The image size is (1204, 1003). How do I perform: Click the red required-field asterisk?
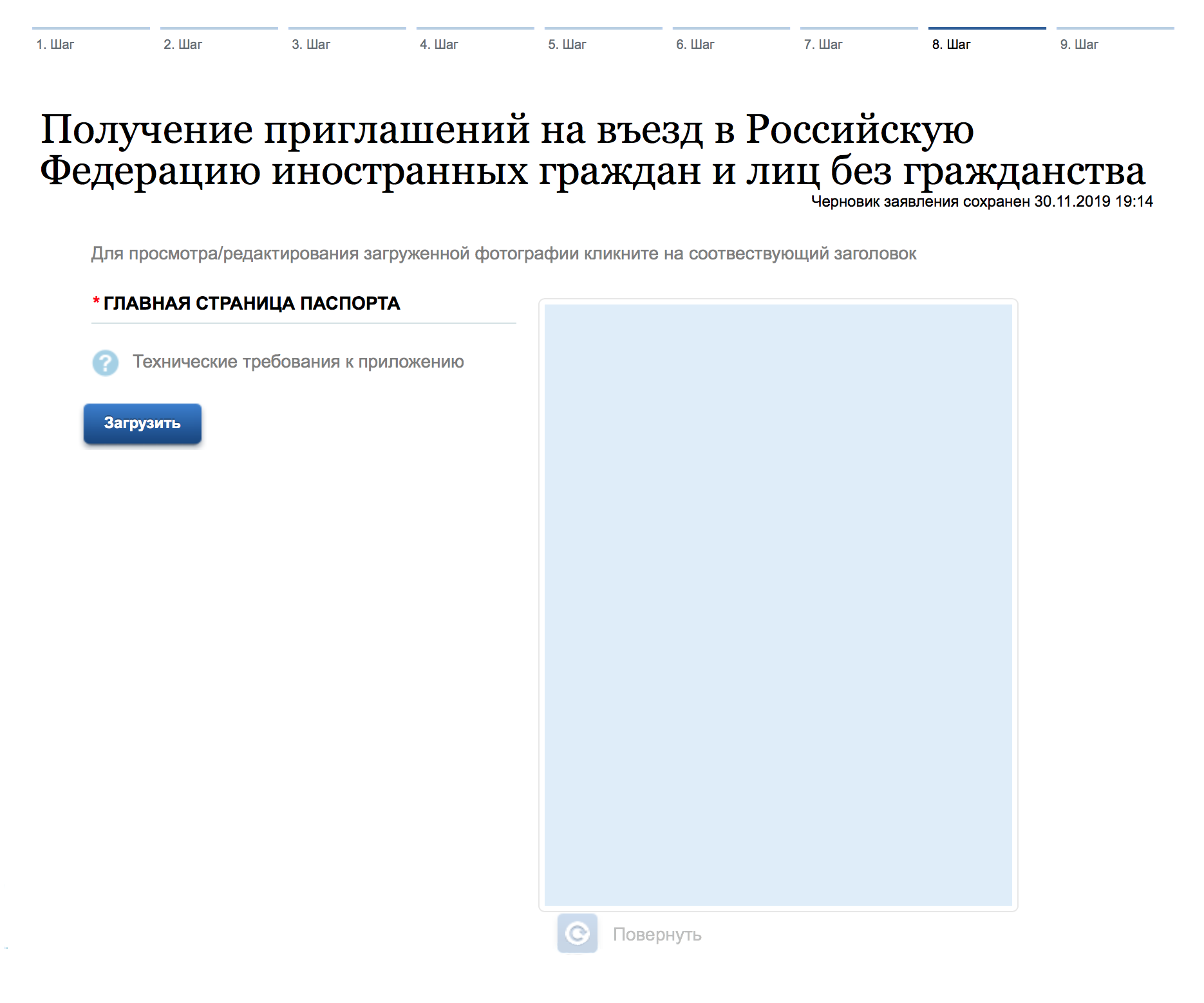point(96,302)
